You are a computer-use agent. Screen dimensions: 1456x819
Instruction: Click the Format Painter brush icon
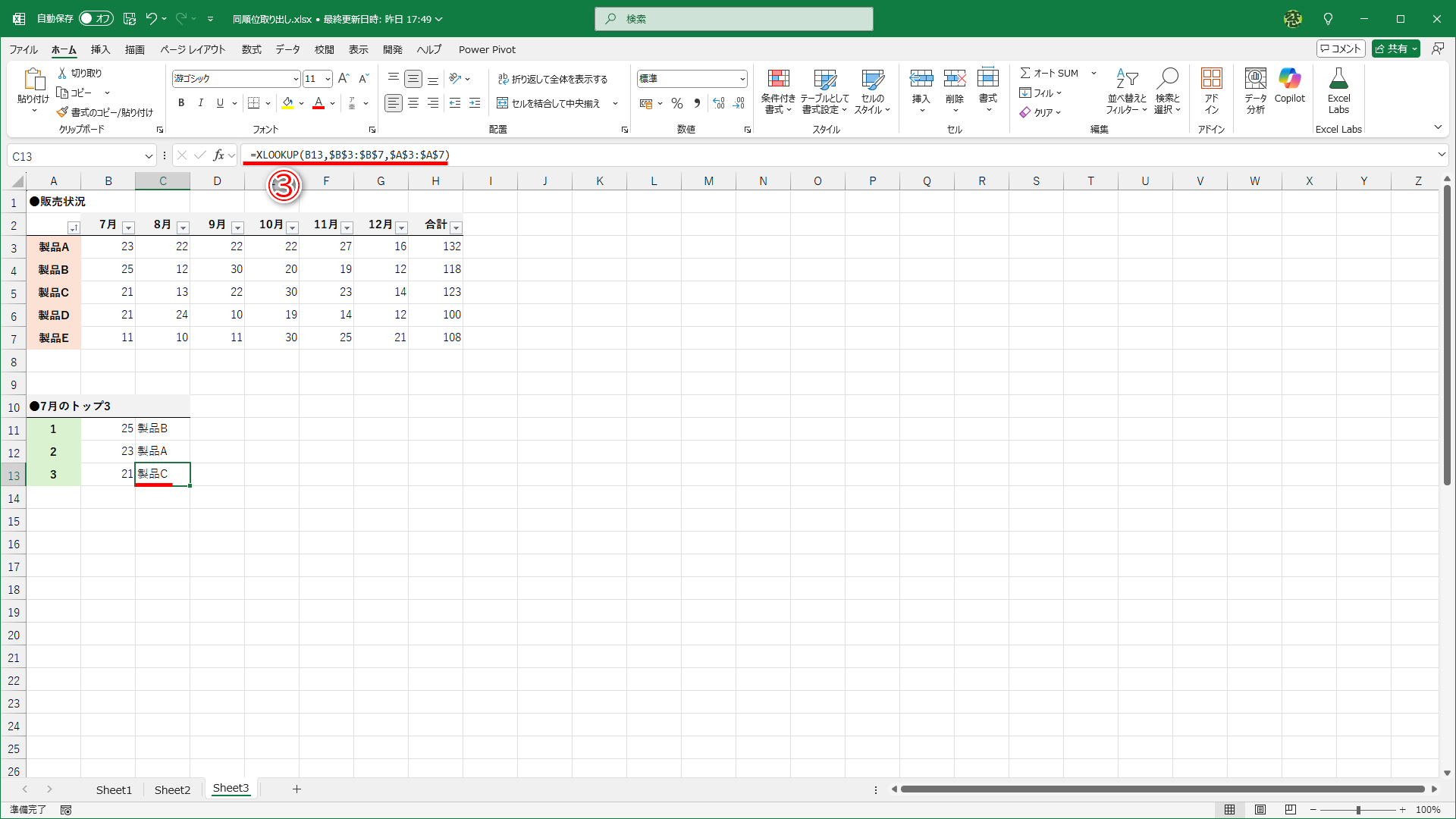click(x=63, y=112)
